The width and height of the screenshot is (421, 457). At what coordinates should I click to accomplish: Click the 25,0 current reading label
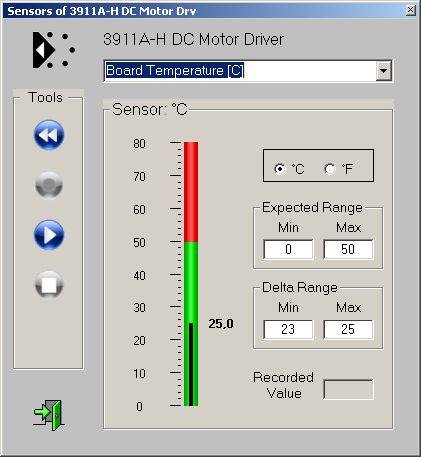[221, 324]
